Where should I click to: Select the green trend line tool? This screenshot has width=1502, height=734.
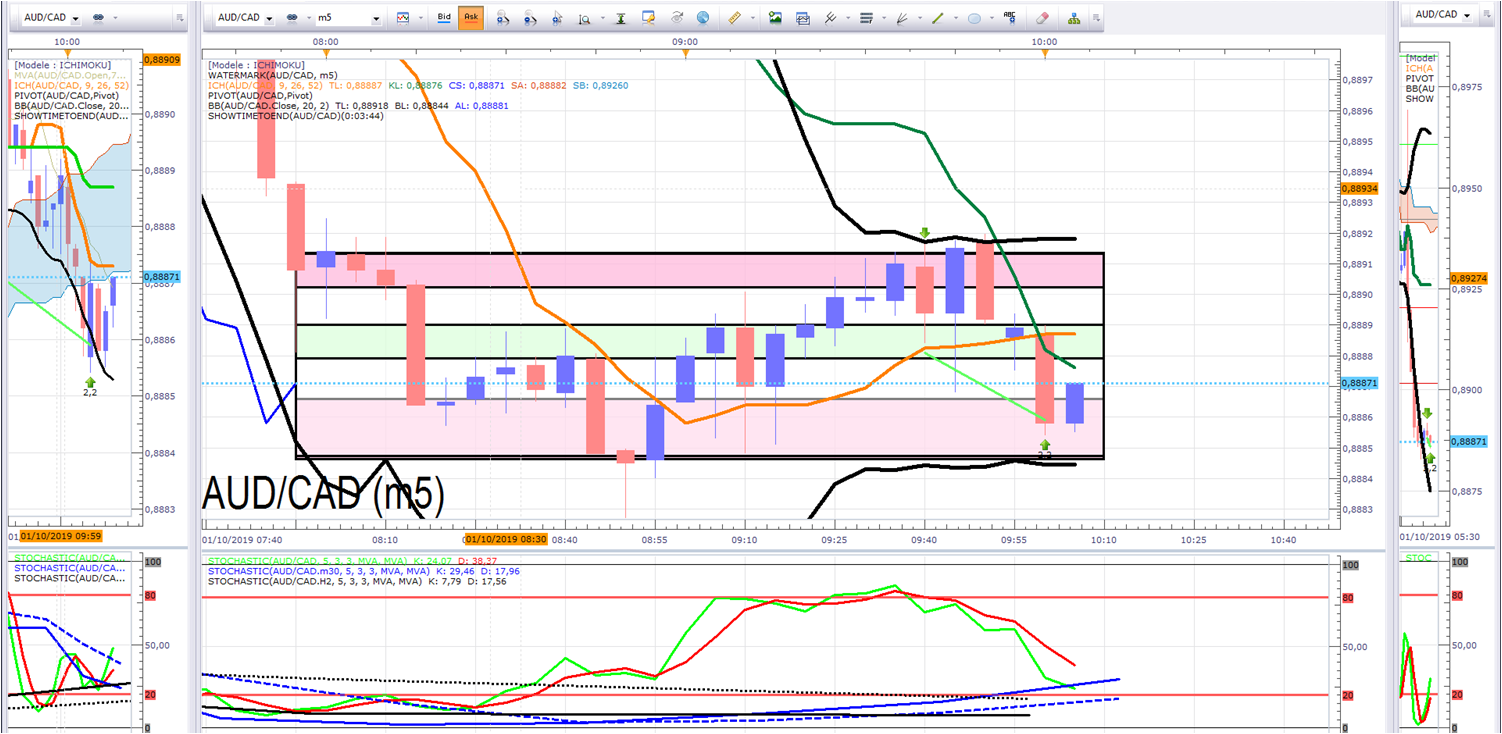pyautogui.click(x=938, y=18)
